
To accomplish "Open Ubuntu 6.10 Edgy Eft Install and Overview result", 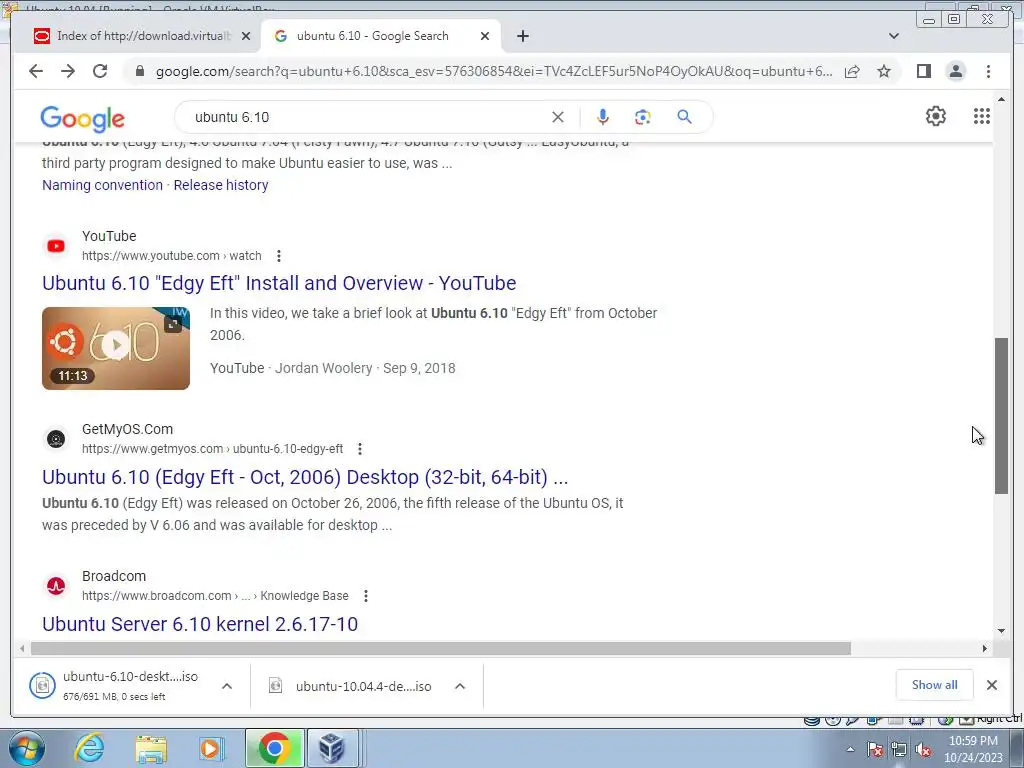I will tap(279, 283).
